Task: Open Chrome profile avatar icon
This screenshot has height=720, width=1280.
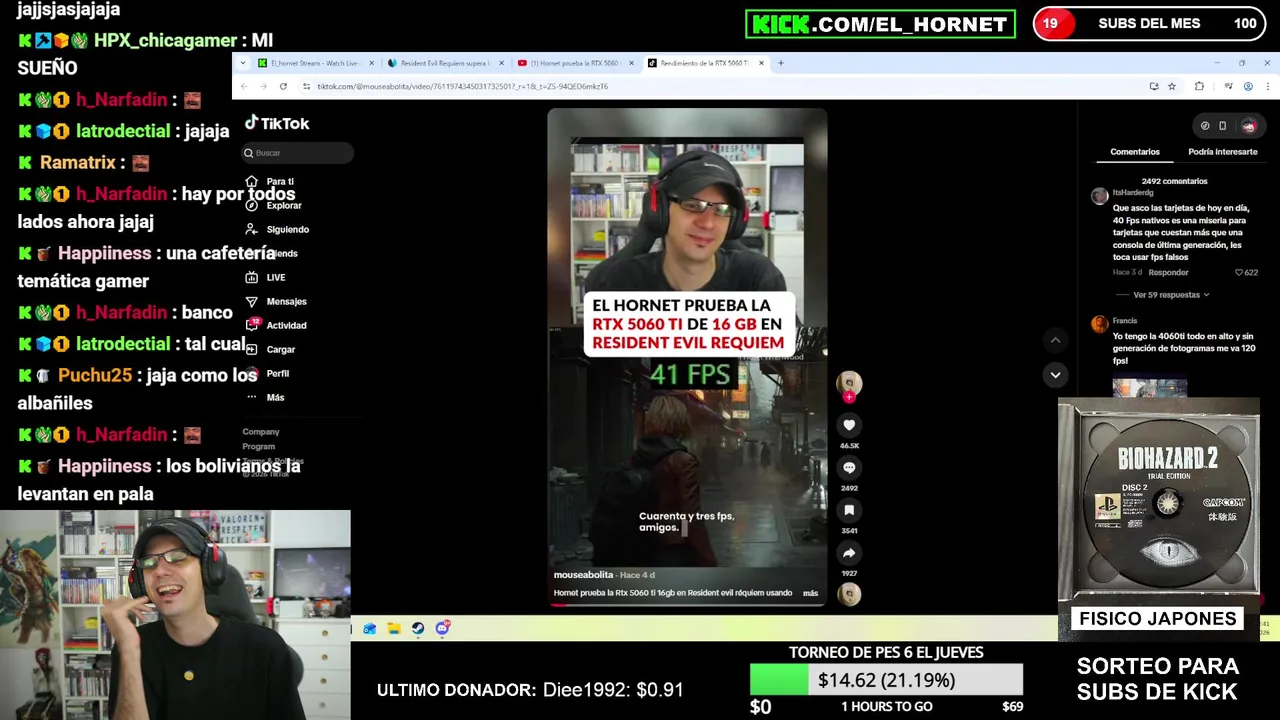Action: pyautogui.click(x=1248, y=86)
